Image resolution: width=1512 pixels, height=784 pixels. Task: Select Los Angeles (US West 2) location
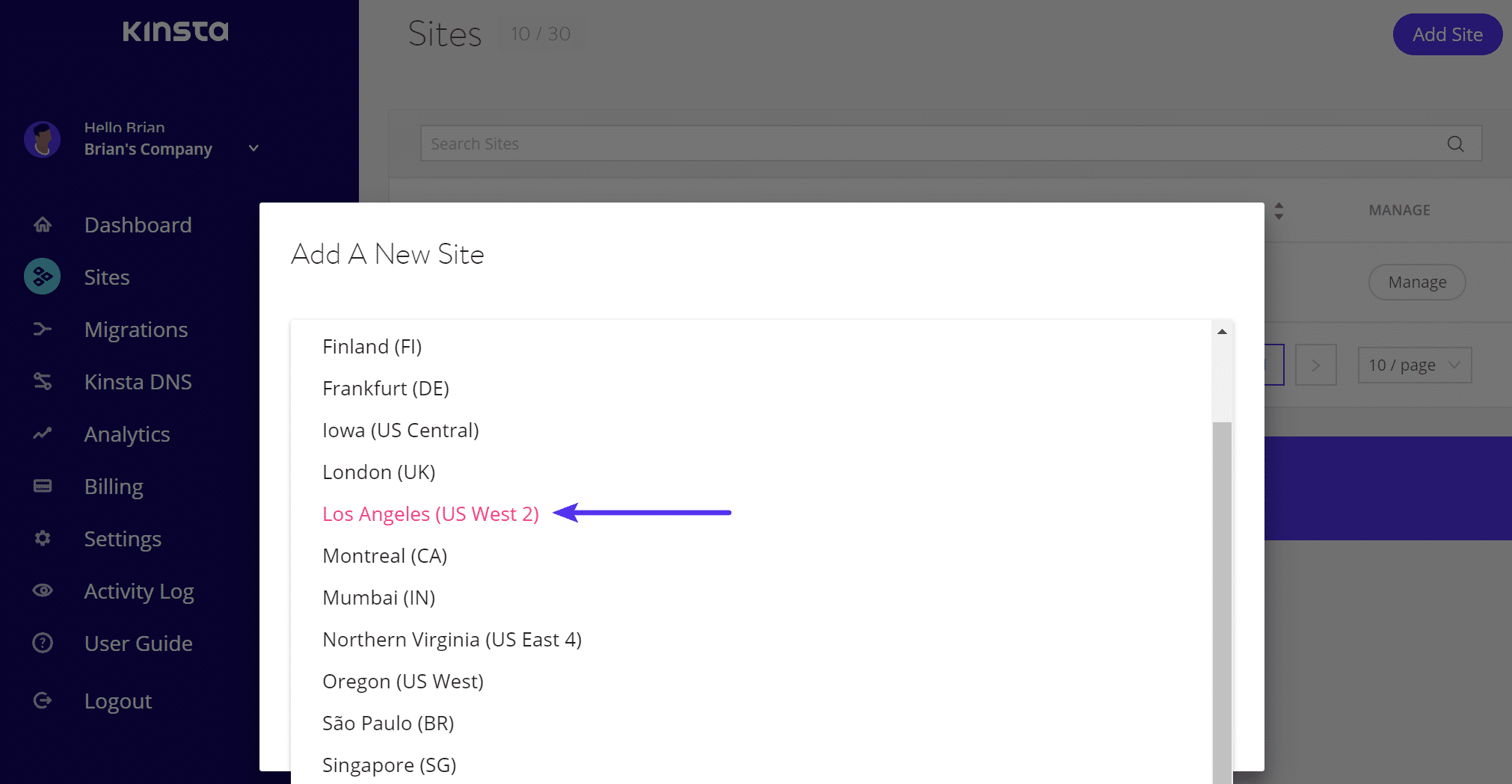[x=430, y=514]
